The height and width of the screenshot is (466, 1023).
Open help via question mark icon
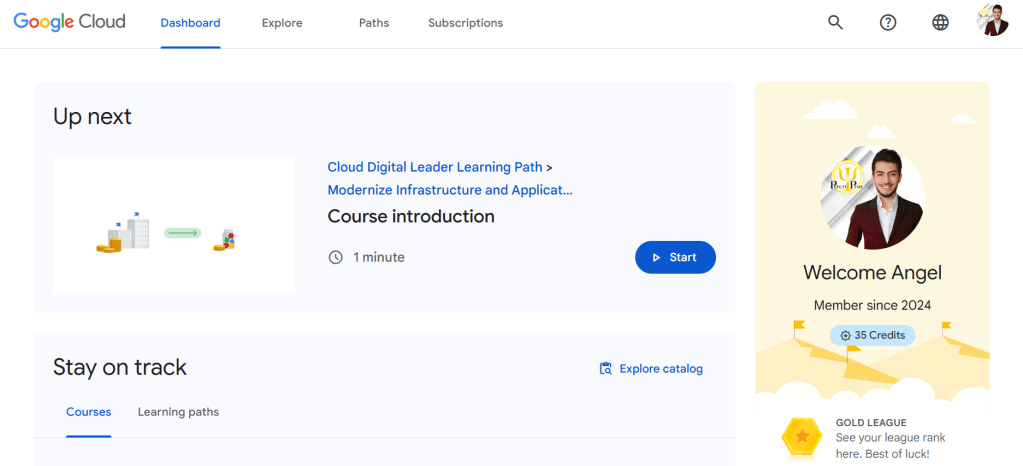point(888,23)
